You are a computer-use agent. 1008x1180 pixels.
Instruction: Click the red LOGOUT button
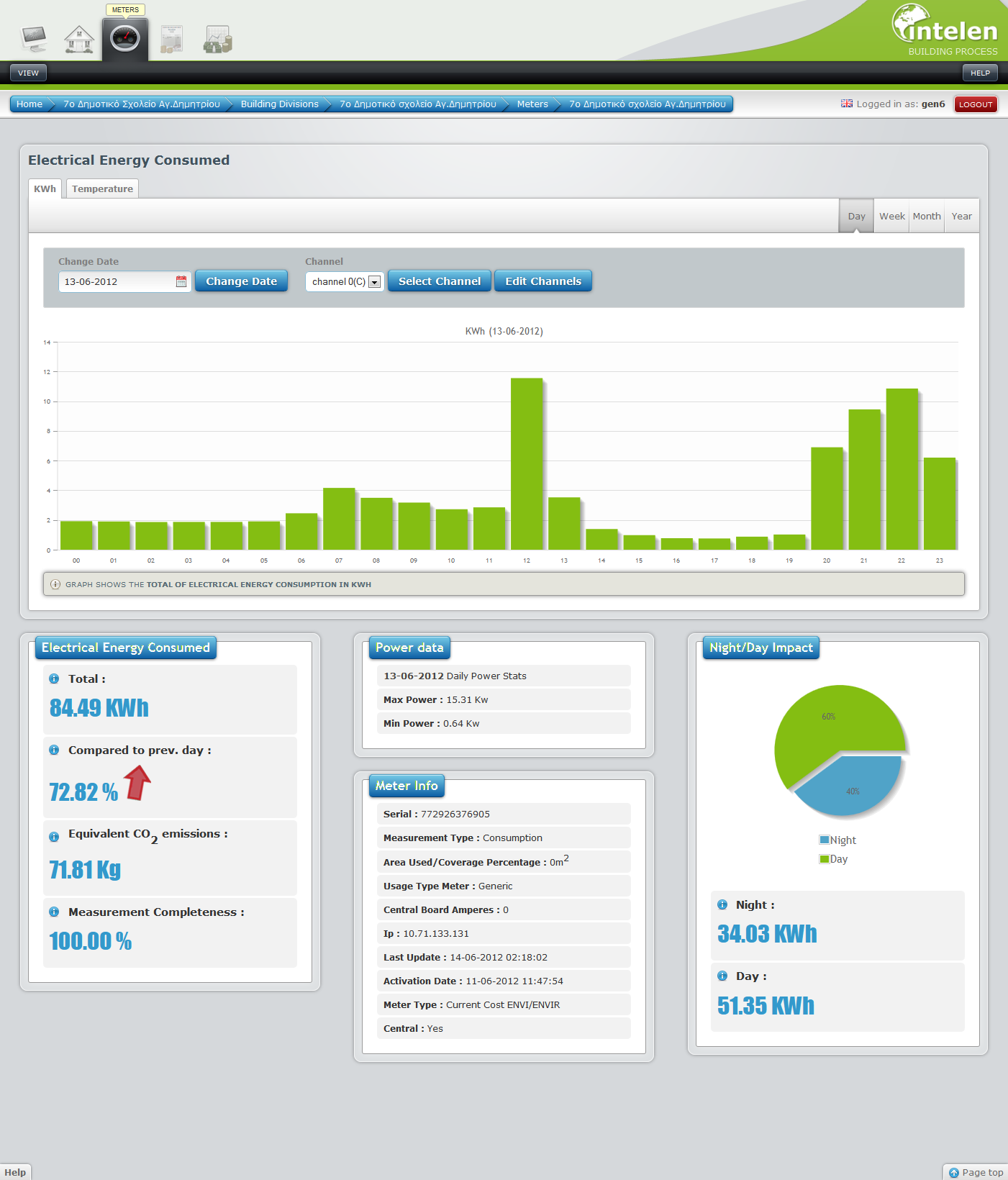(975, 104)
